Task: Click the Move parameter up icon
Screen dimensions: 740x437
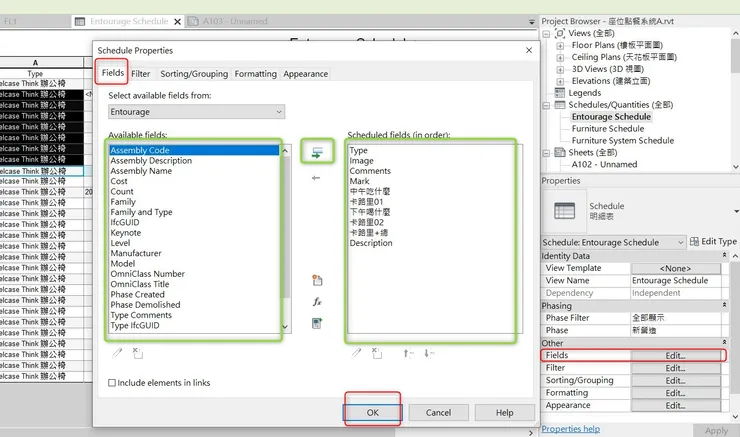Action: click(408, 353)
